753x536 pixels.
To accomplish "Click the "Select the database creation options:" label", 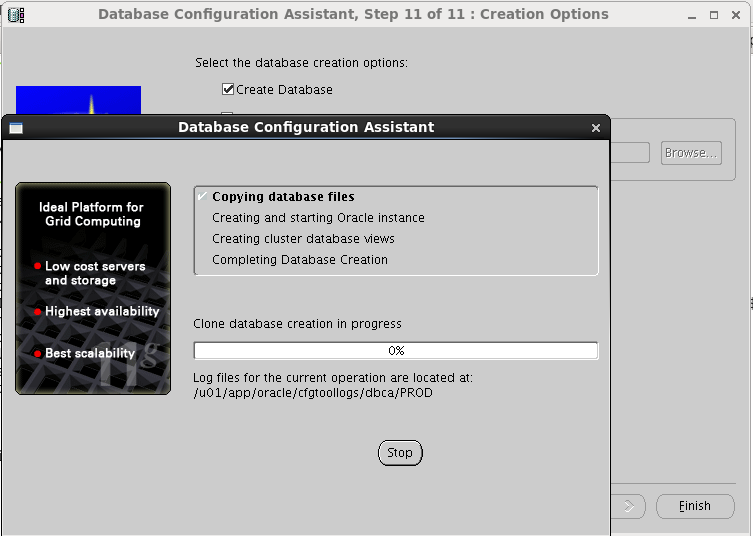I will 302,63.
